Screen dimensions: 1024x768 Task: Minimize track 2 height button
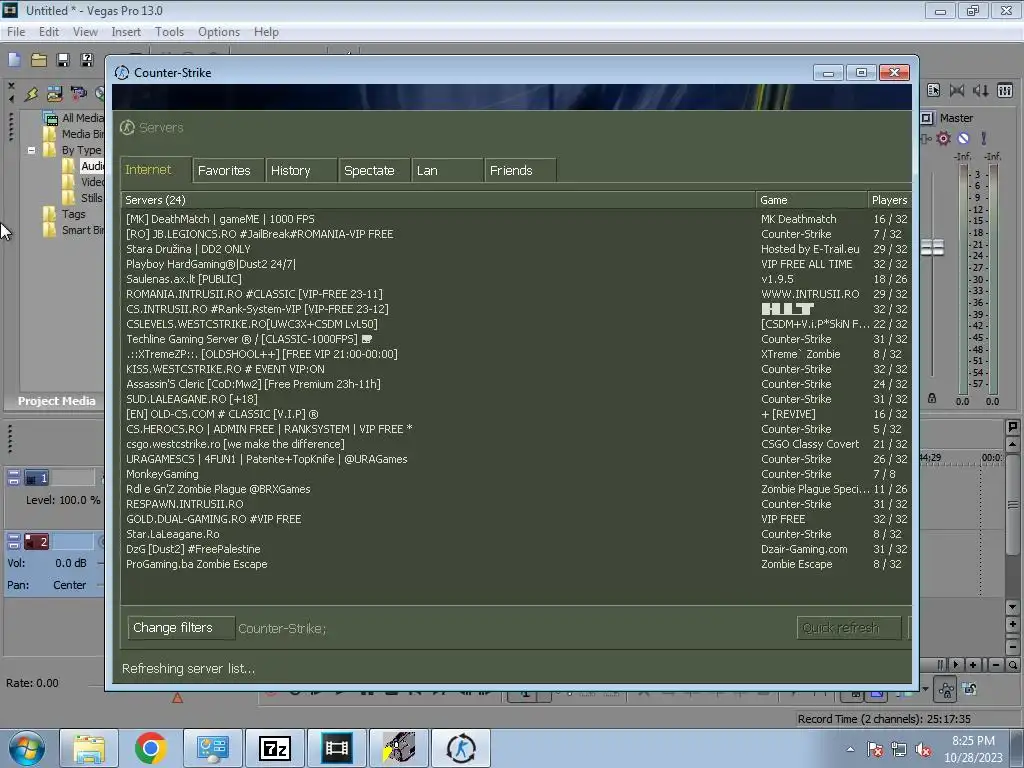point(14,537)
